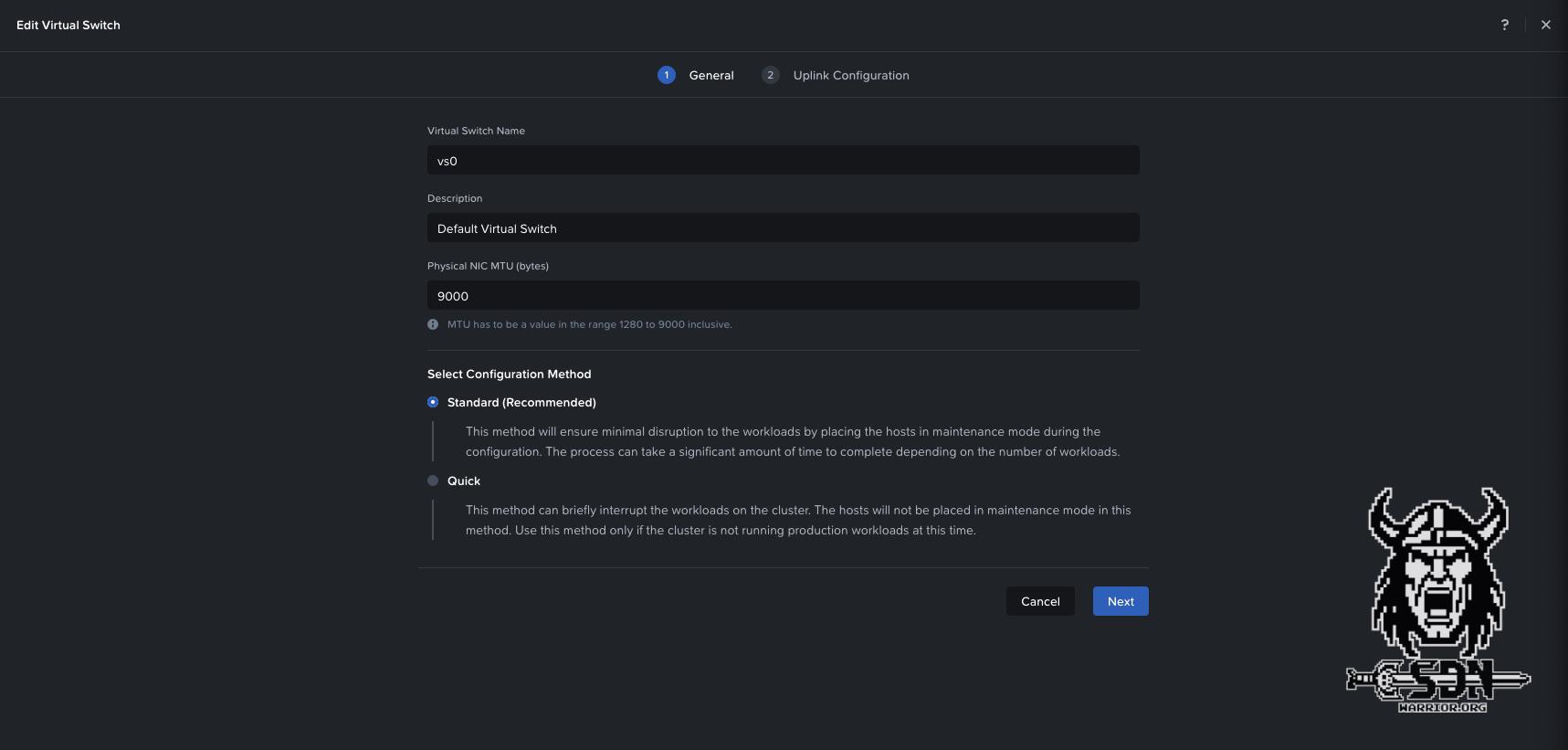
Task: Click the Standard method description text
Action: coord(792,441)
